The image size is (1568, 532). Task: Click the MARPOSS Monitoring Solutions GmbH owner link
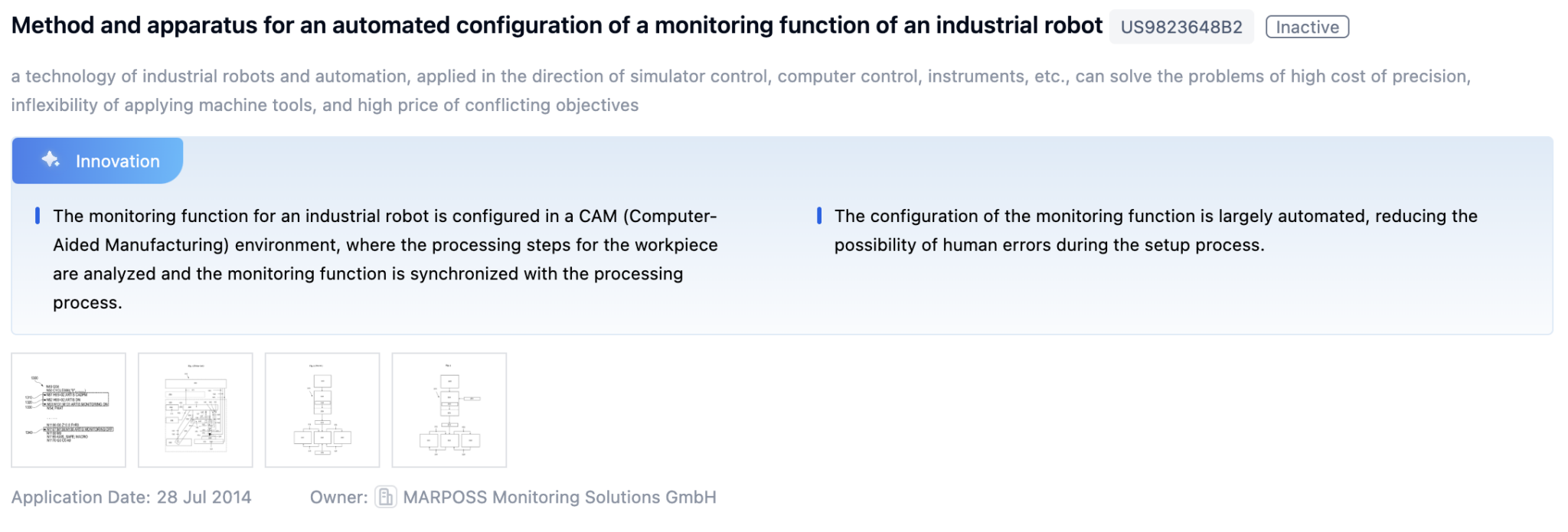point(559,497)
